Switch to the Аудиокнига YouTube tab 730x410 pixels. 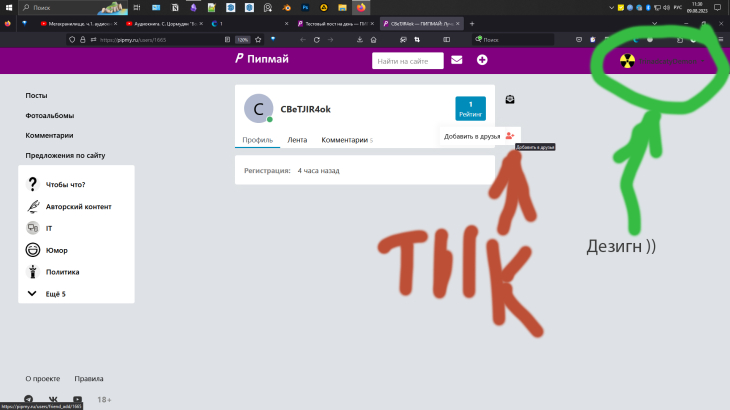coord(164,24)
